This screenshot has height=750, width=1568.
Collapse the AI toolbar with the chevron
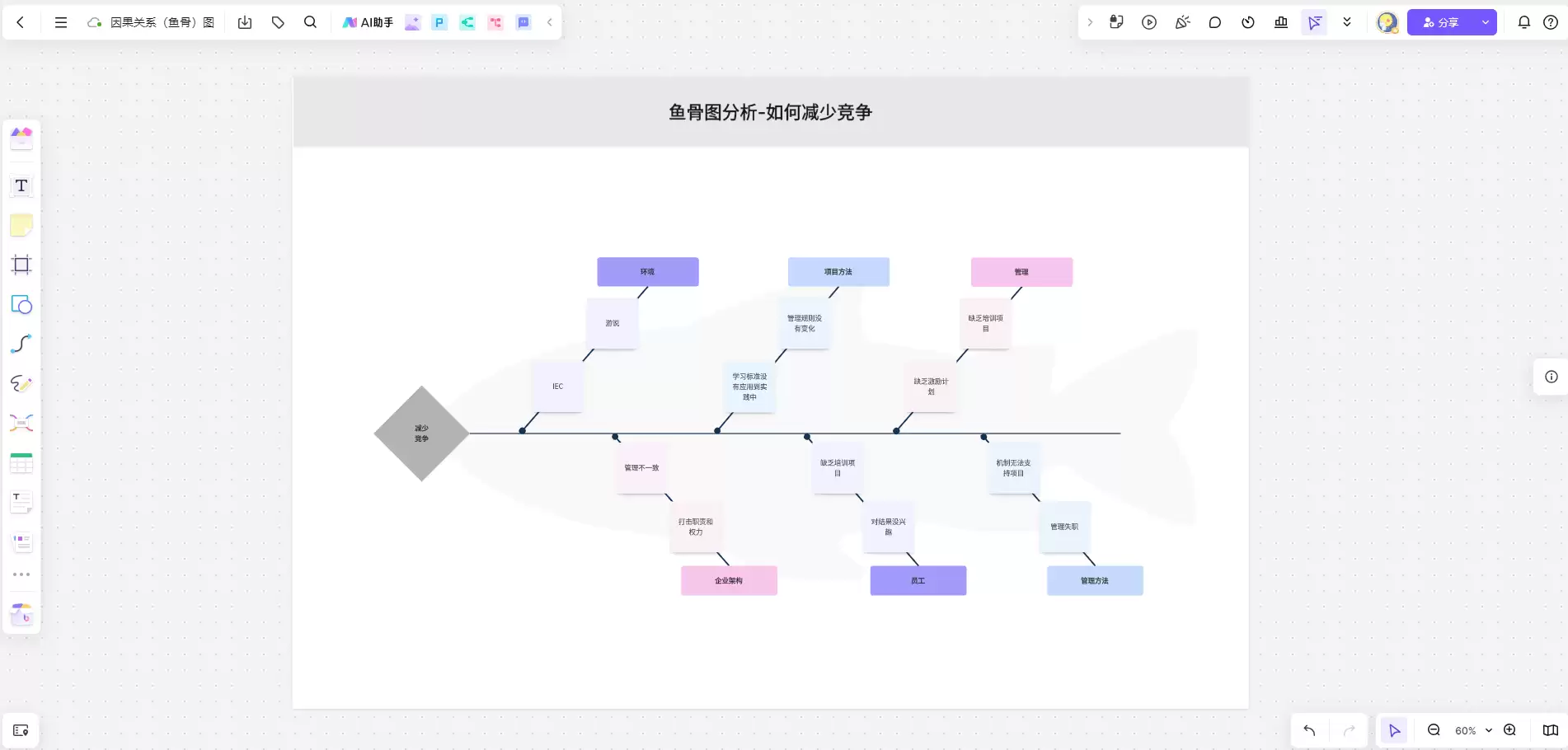click(x=550, y=22)
